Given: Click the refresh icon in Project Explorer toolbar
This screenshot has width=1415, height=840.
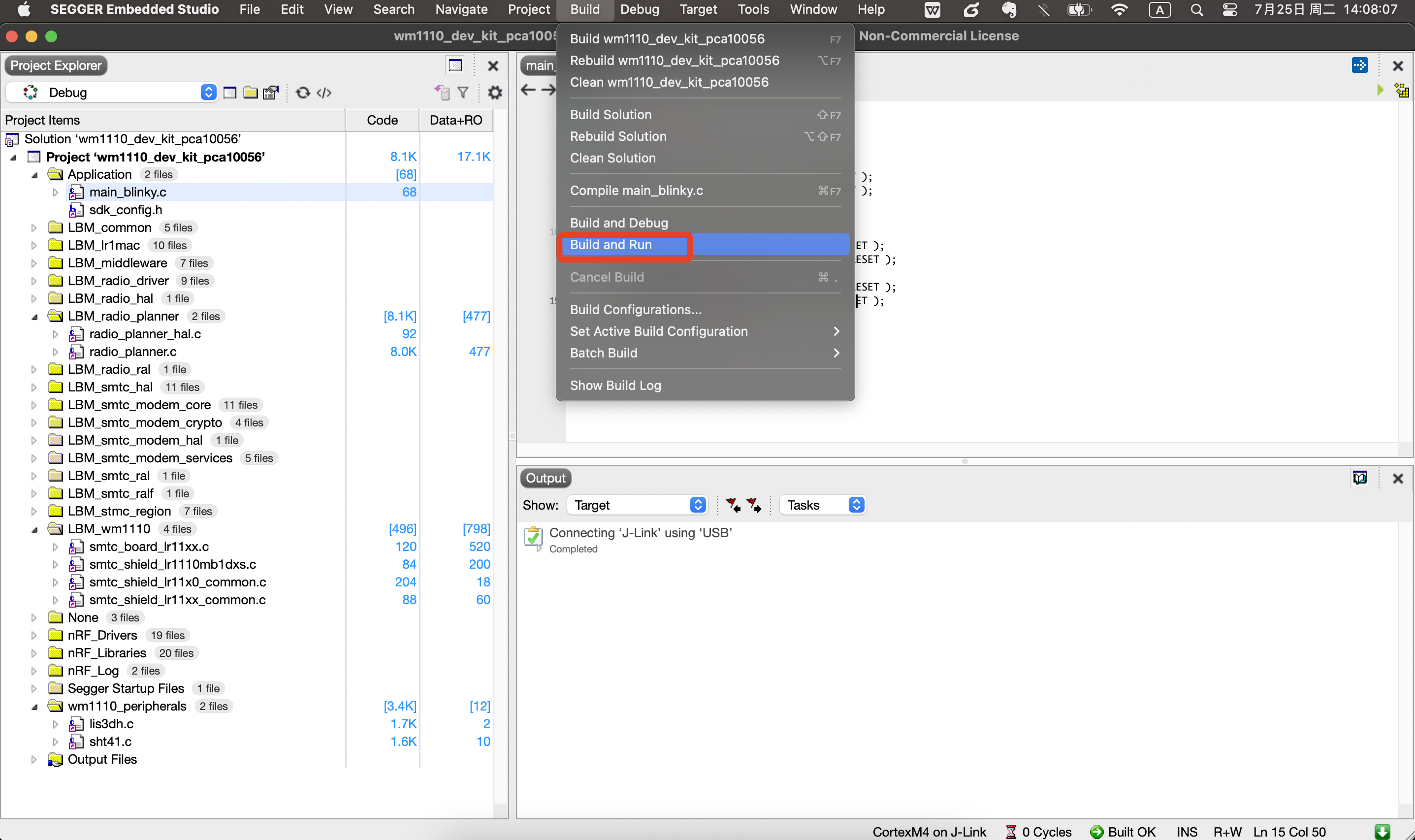Looking at the screenshot, I should [303, 92].
